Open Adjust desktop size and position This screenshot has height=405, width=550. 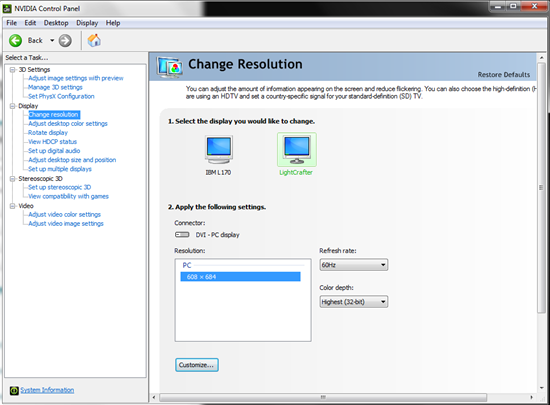72,160
